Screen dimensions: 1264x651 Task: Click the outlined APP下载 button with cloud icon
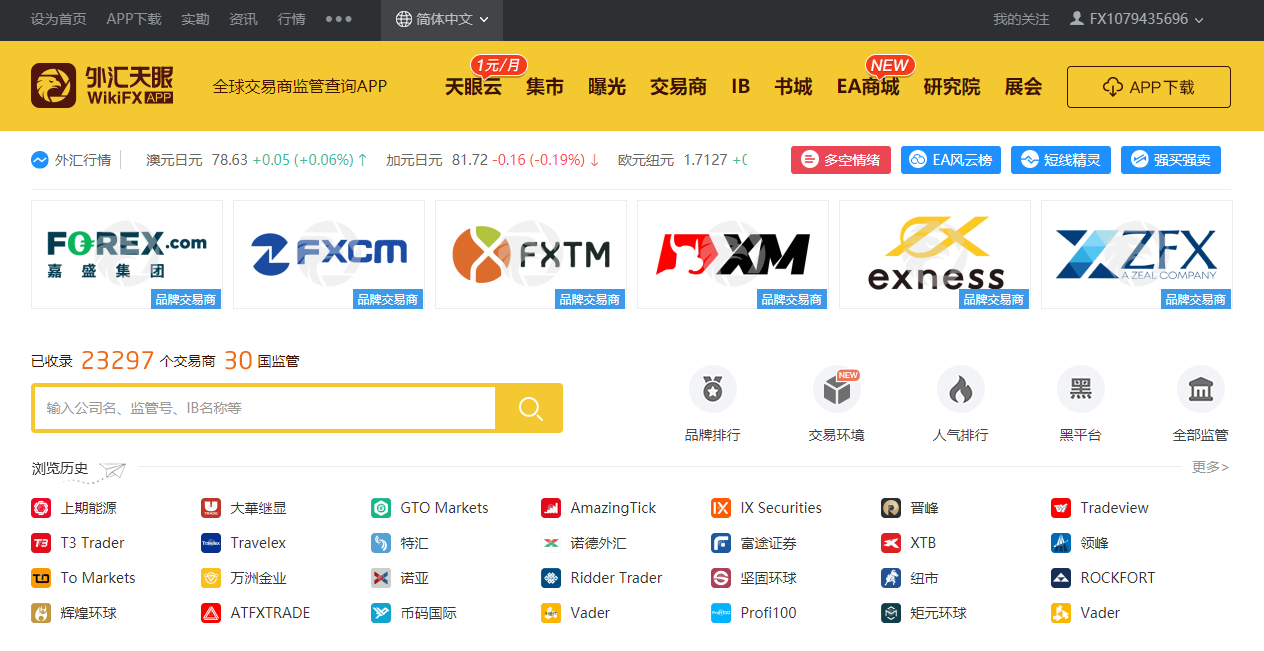point(1149,87)
